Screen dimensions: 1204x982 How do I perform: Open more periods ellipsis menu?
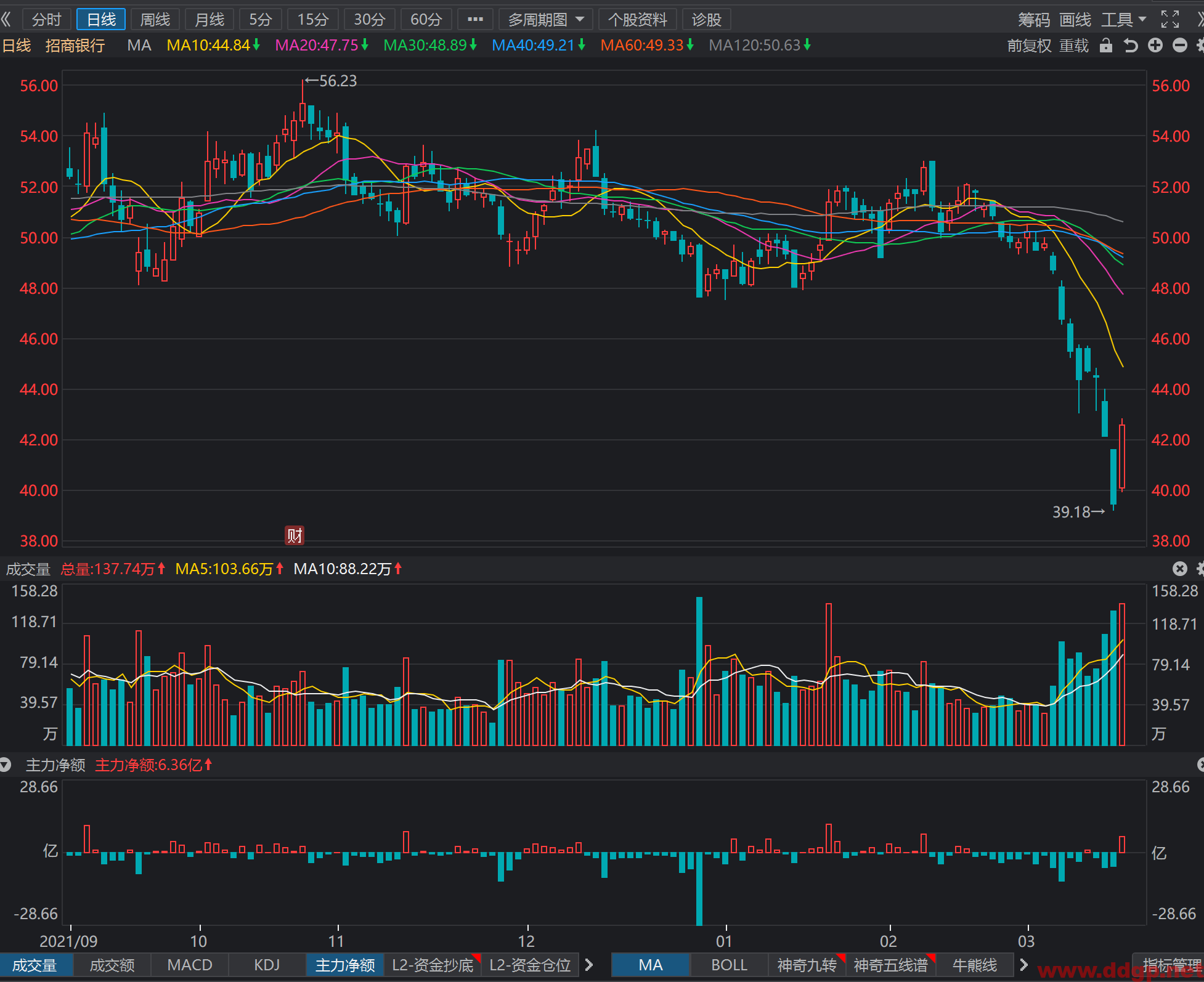click(475, 20)
